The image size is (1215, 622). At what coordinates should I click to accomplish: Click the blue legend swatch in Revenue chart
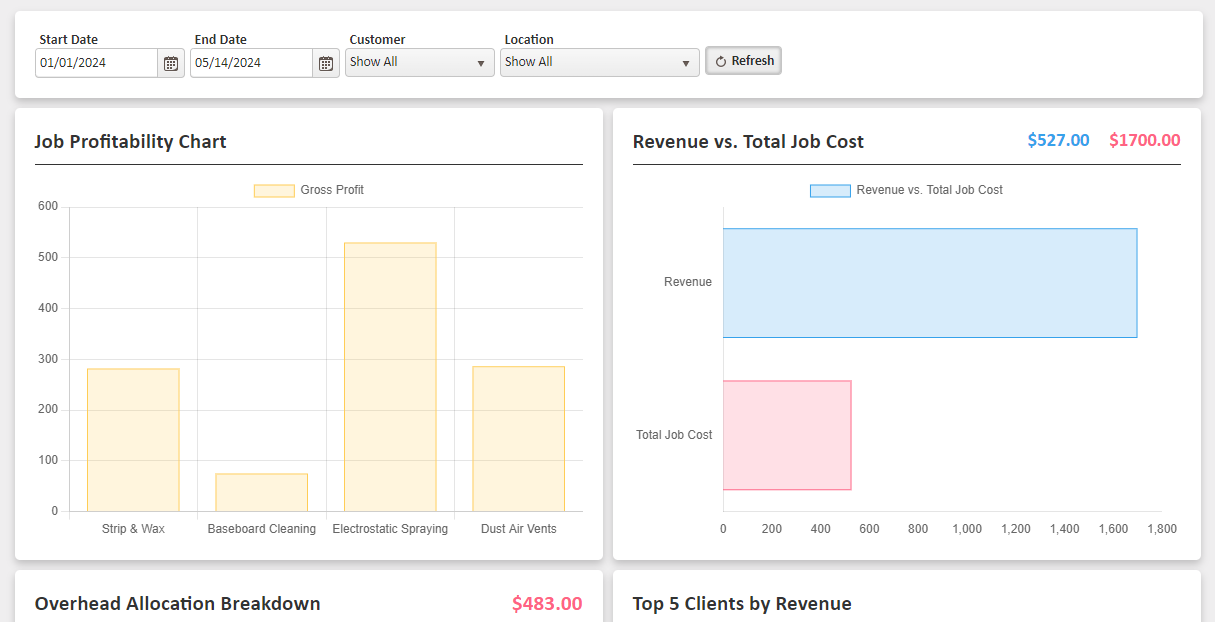click(830, 191)
